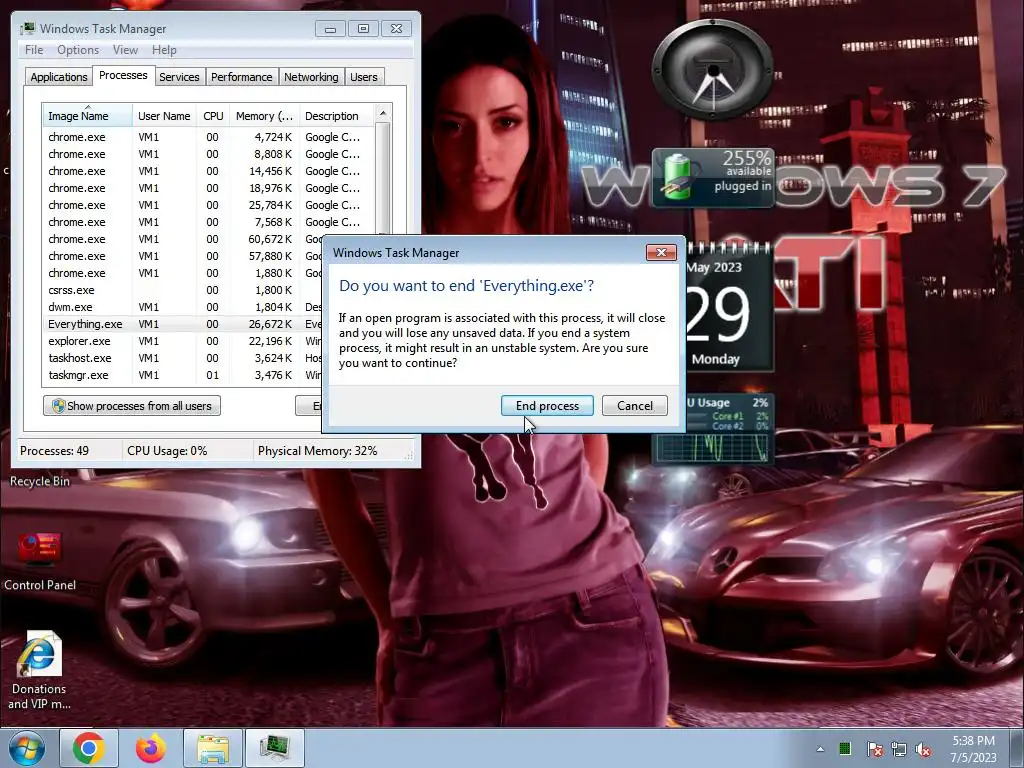This screenshot has width=1024, height=768.
Task: Switch to the Users tab
Action: (364, 77)
